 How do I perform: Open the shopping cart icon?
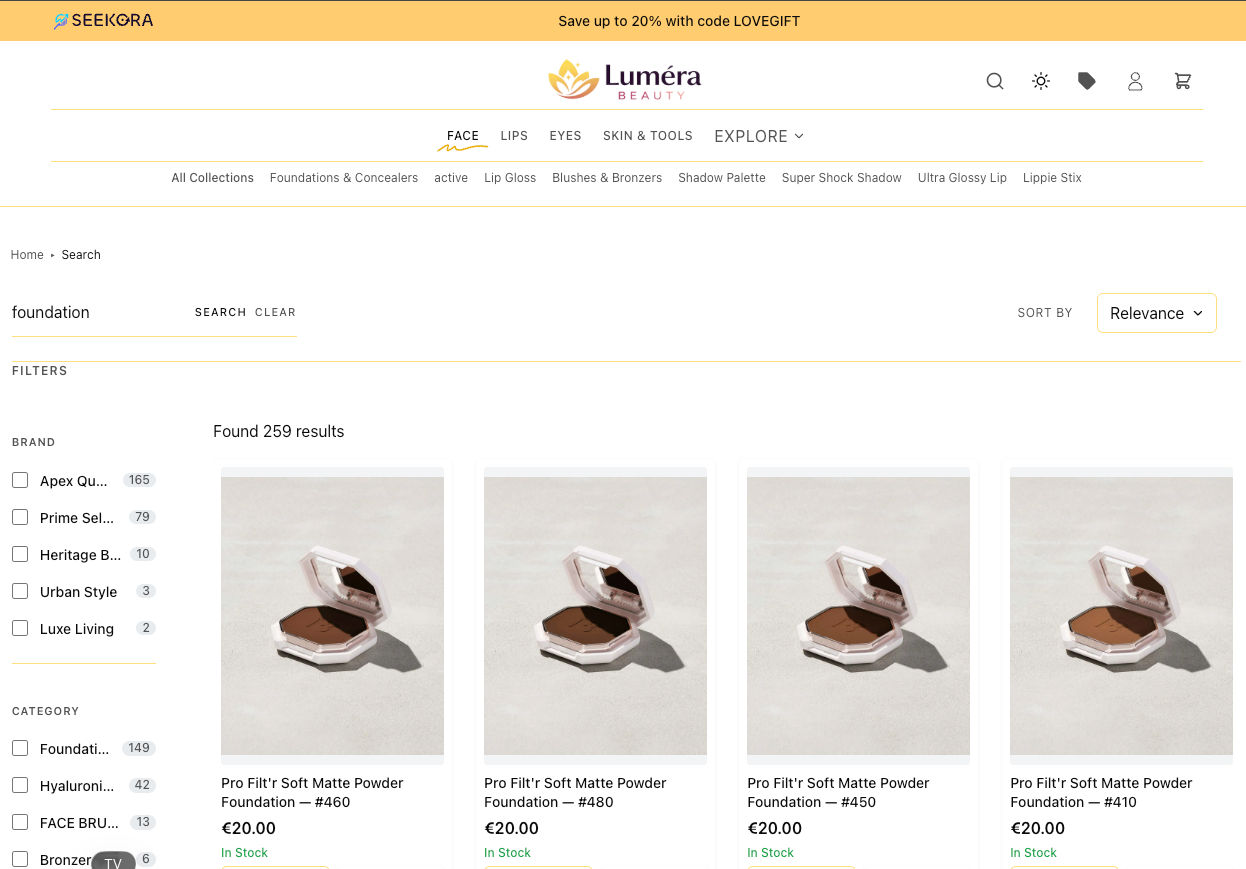coord(1183,81)
